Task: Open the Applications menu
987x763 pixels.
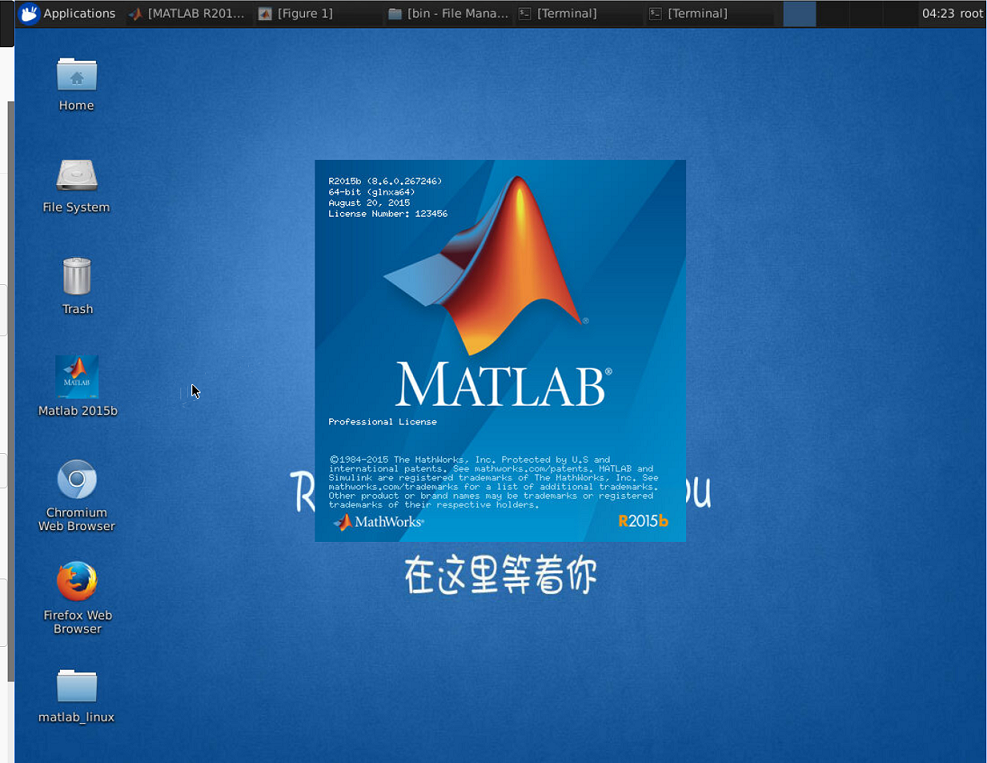Action: tap(68, 13)
